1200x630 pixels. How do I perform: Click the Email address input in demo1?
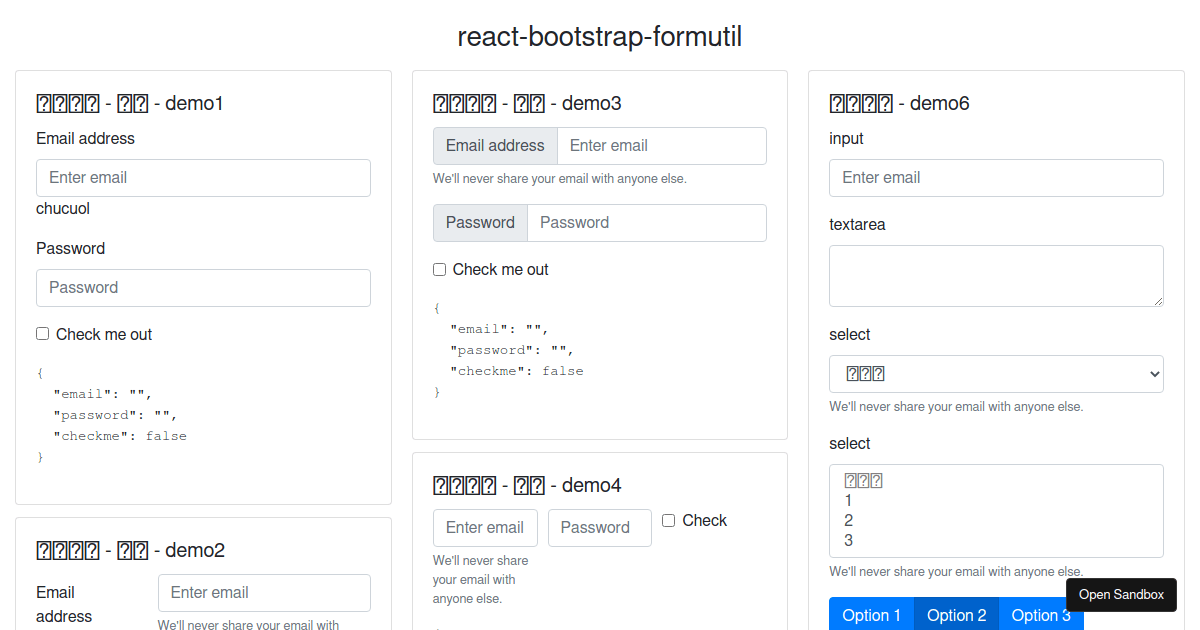(x=203, y=177)
